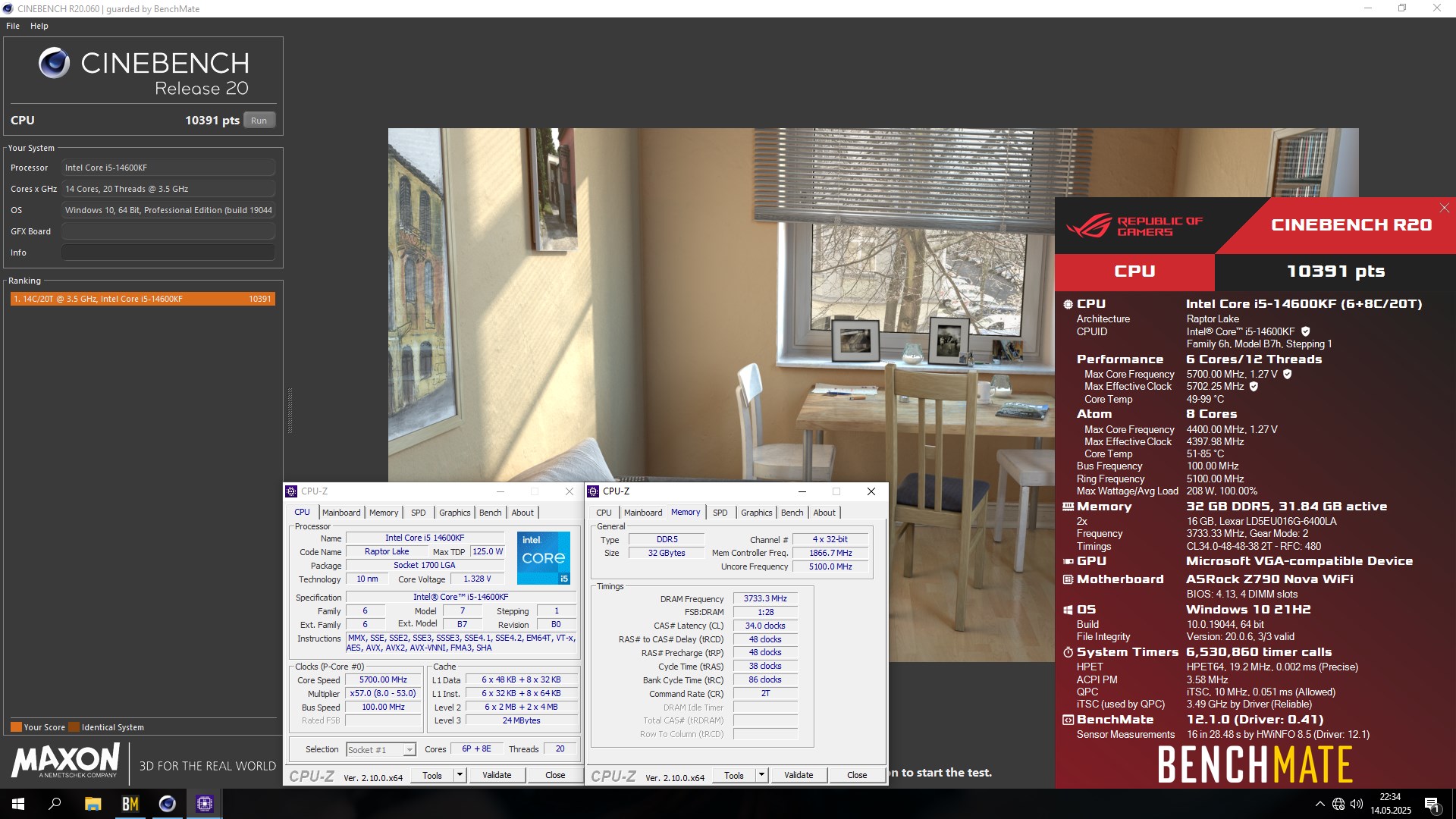Click the Identical System legend swatch
1456x819 pixels.
[74, 727]
